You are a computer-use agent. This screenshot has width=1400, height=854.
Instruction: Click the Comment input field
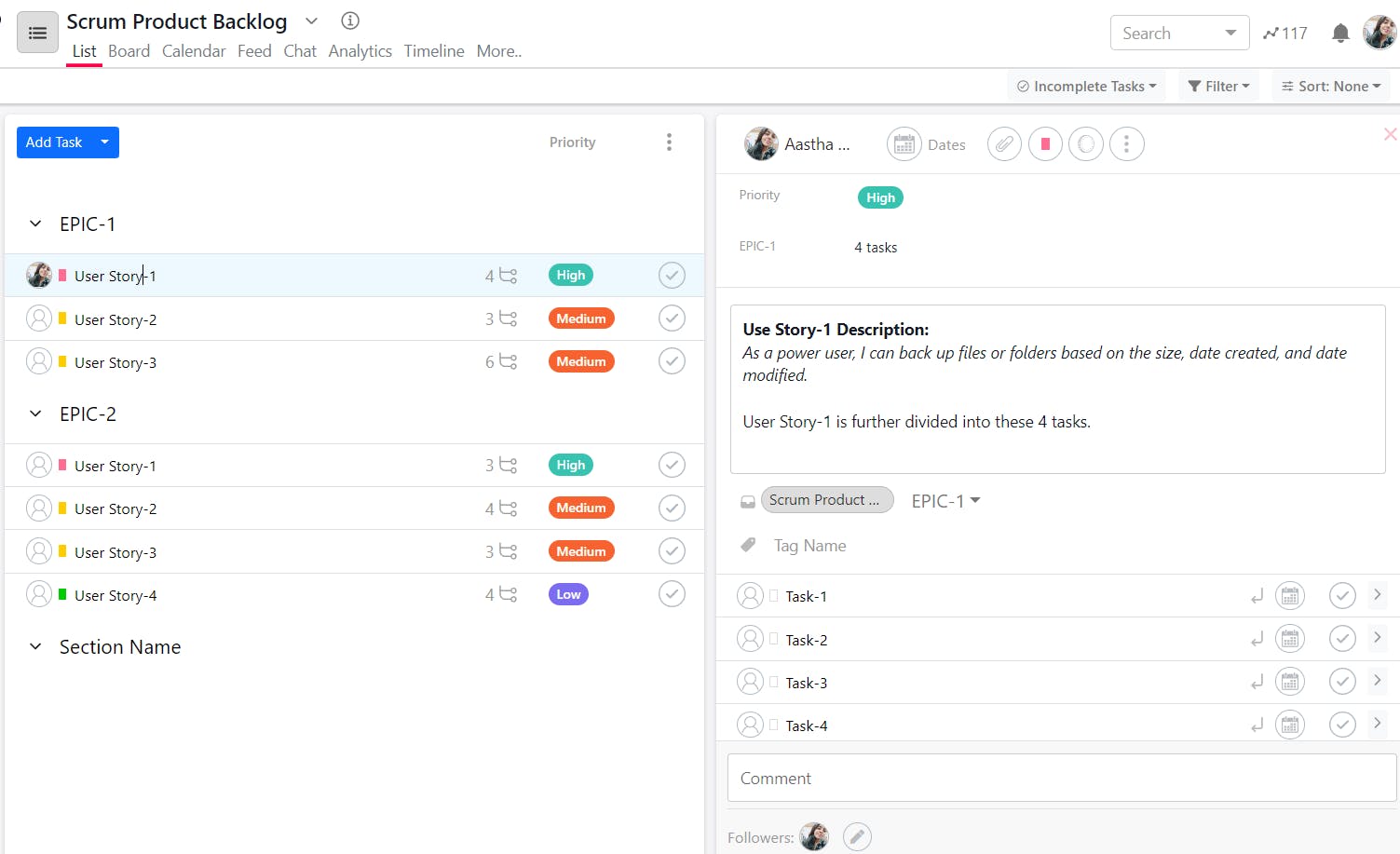tap(1062, 778)
